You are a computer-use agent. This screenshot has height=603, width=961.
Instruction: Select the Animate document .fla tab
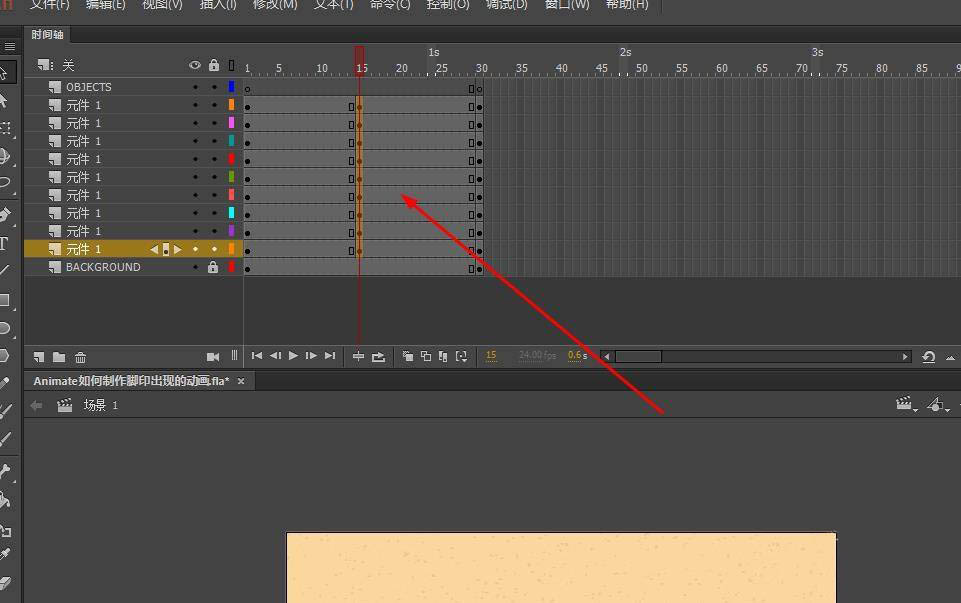click(x=131, y=381)
